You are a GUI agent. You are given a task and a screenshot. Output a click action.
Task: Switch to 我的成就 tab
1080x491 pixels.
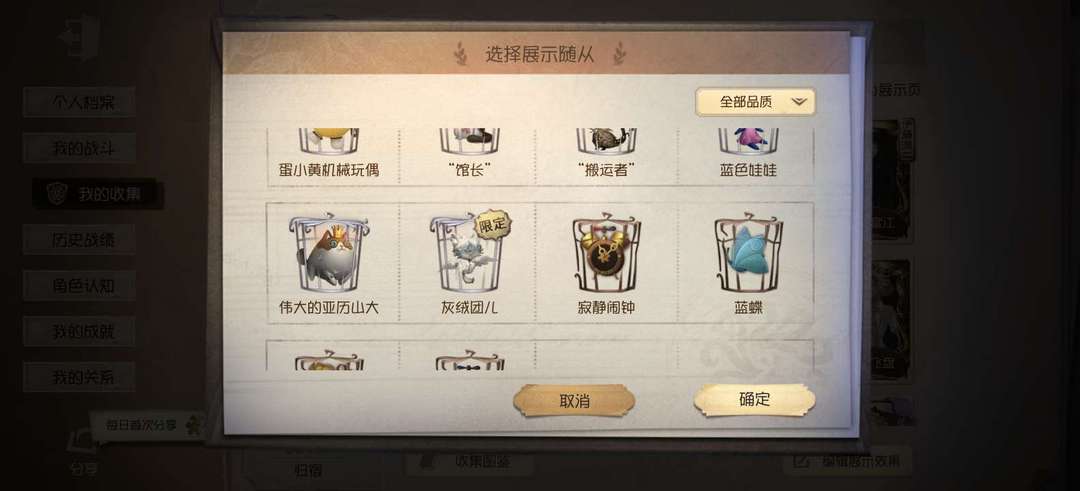(79, 331)
